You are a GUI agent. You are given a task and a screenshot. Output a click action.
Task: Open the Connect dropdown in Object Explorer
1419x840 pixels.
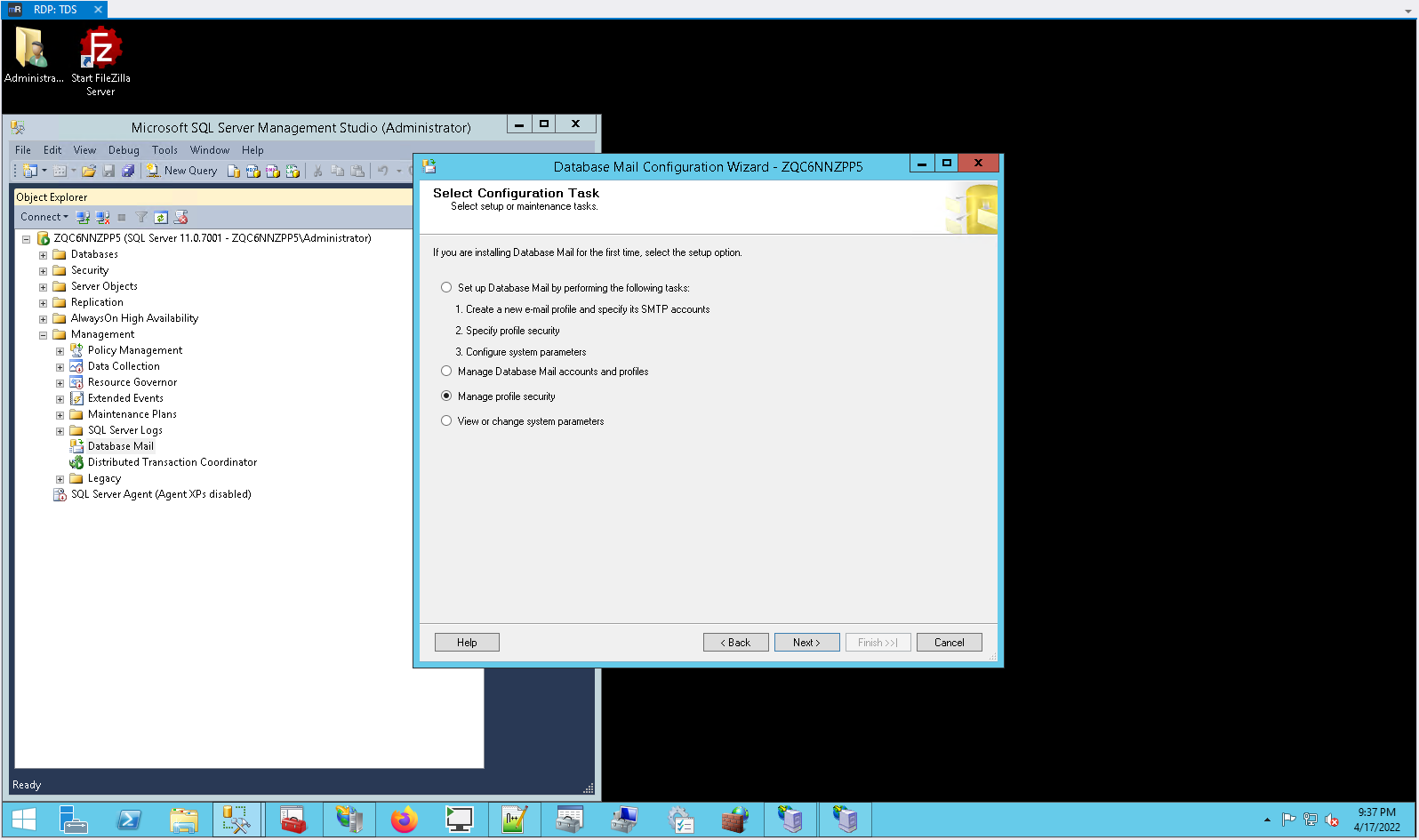point(44,217)
